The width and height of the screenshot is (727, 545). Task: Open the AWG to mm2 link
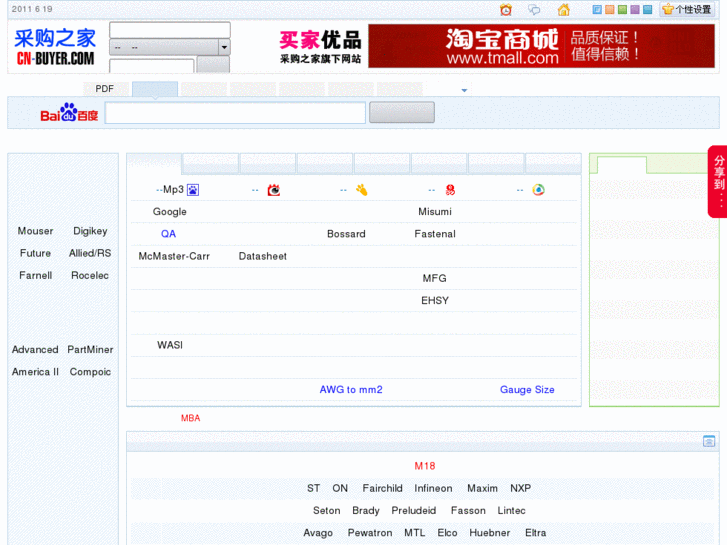coord(351,390)
